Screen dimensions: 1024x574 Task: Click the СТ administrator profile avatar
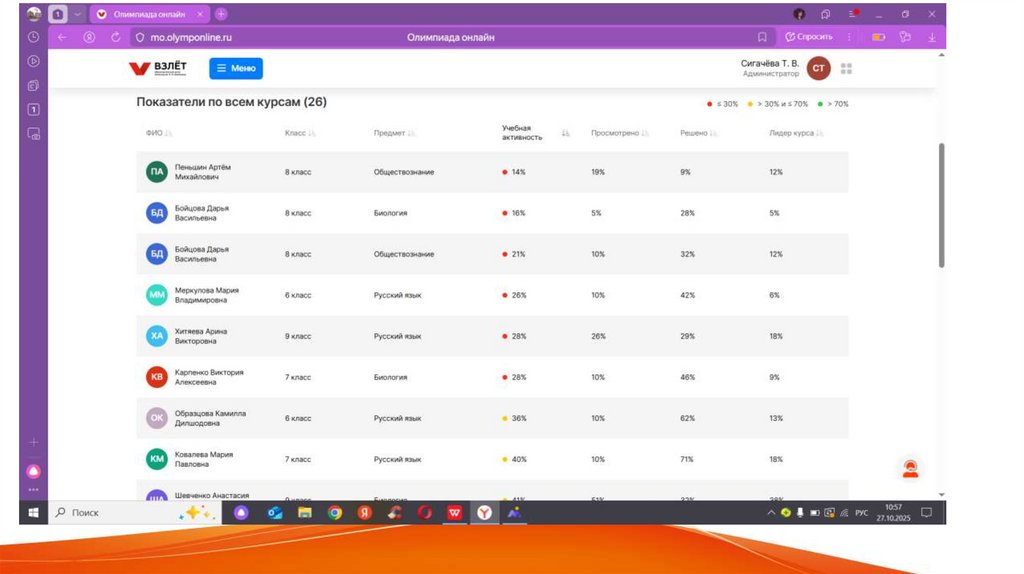coord(818,68)
